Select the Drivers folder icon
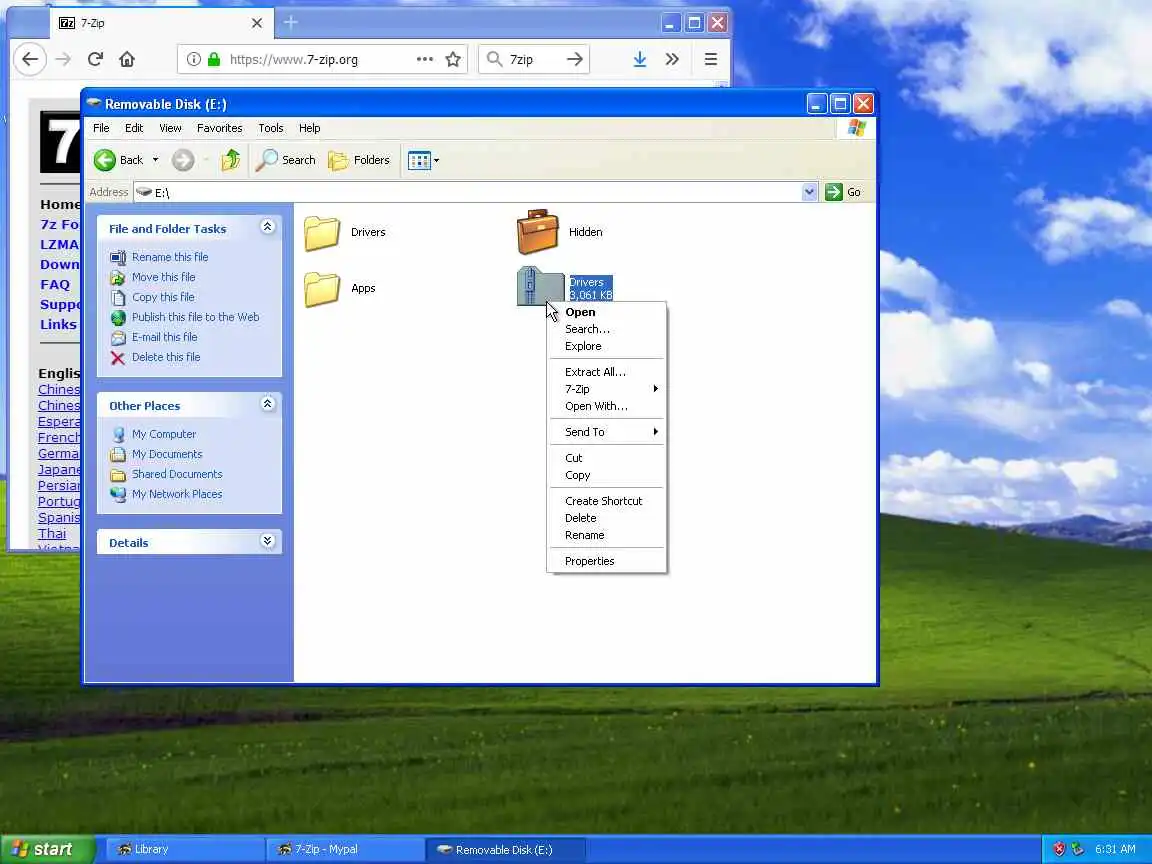 click(x=322, y=233)
